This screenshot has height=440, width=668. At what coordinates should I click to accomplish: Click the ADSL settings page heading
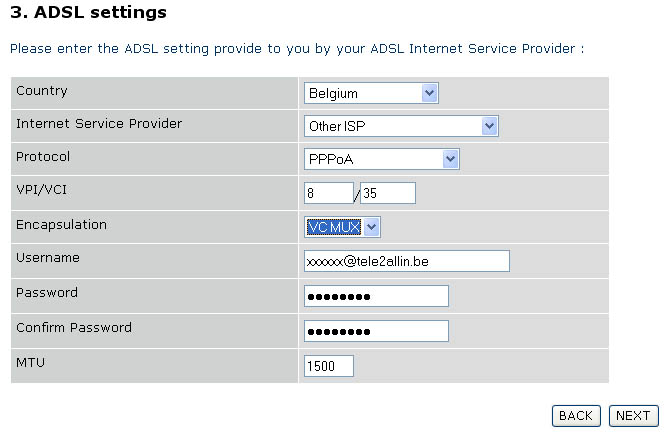click(x=88, y=13)
